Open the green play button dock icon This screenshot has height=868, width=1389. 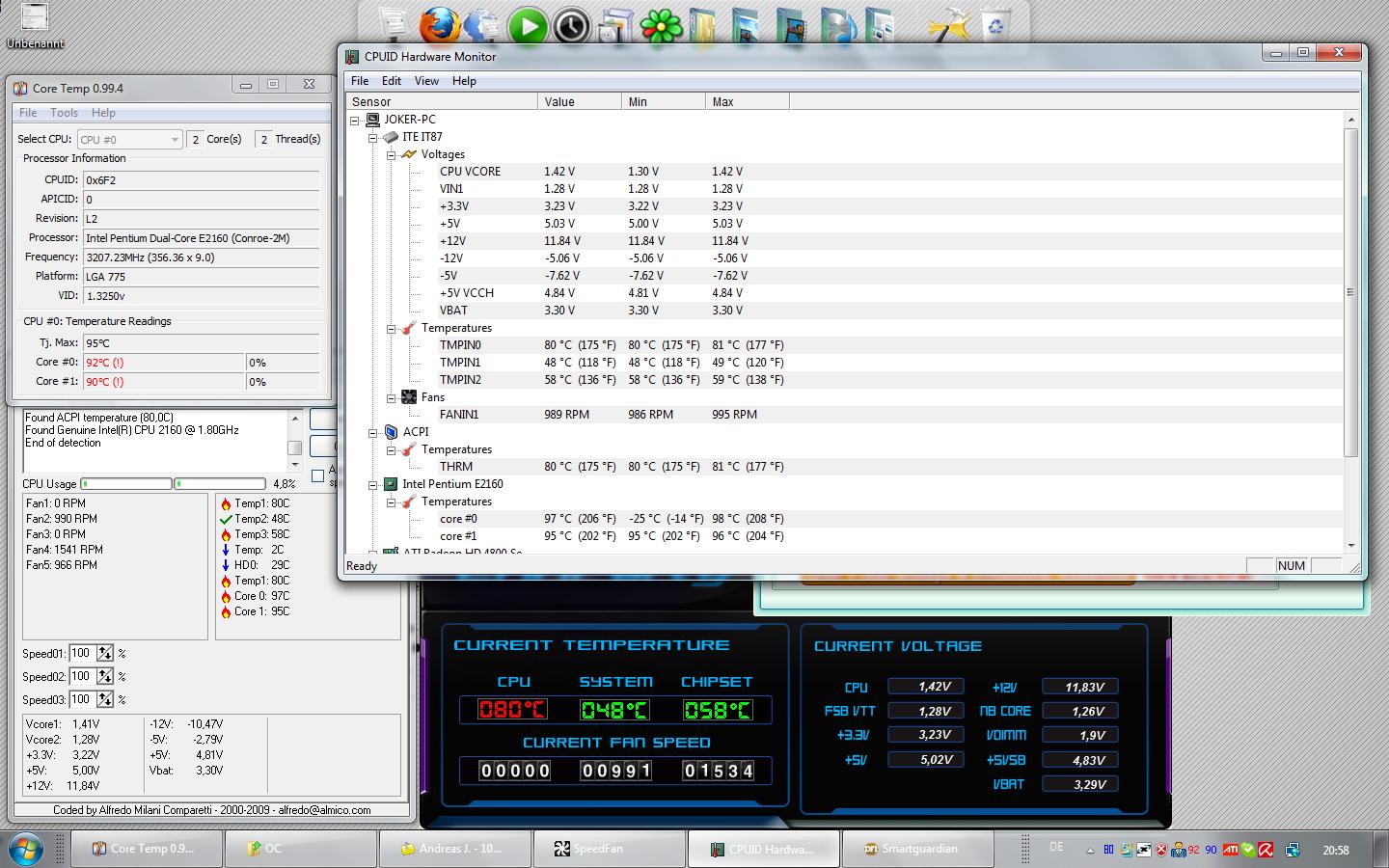coord(528,26)
